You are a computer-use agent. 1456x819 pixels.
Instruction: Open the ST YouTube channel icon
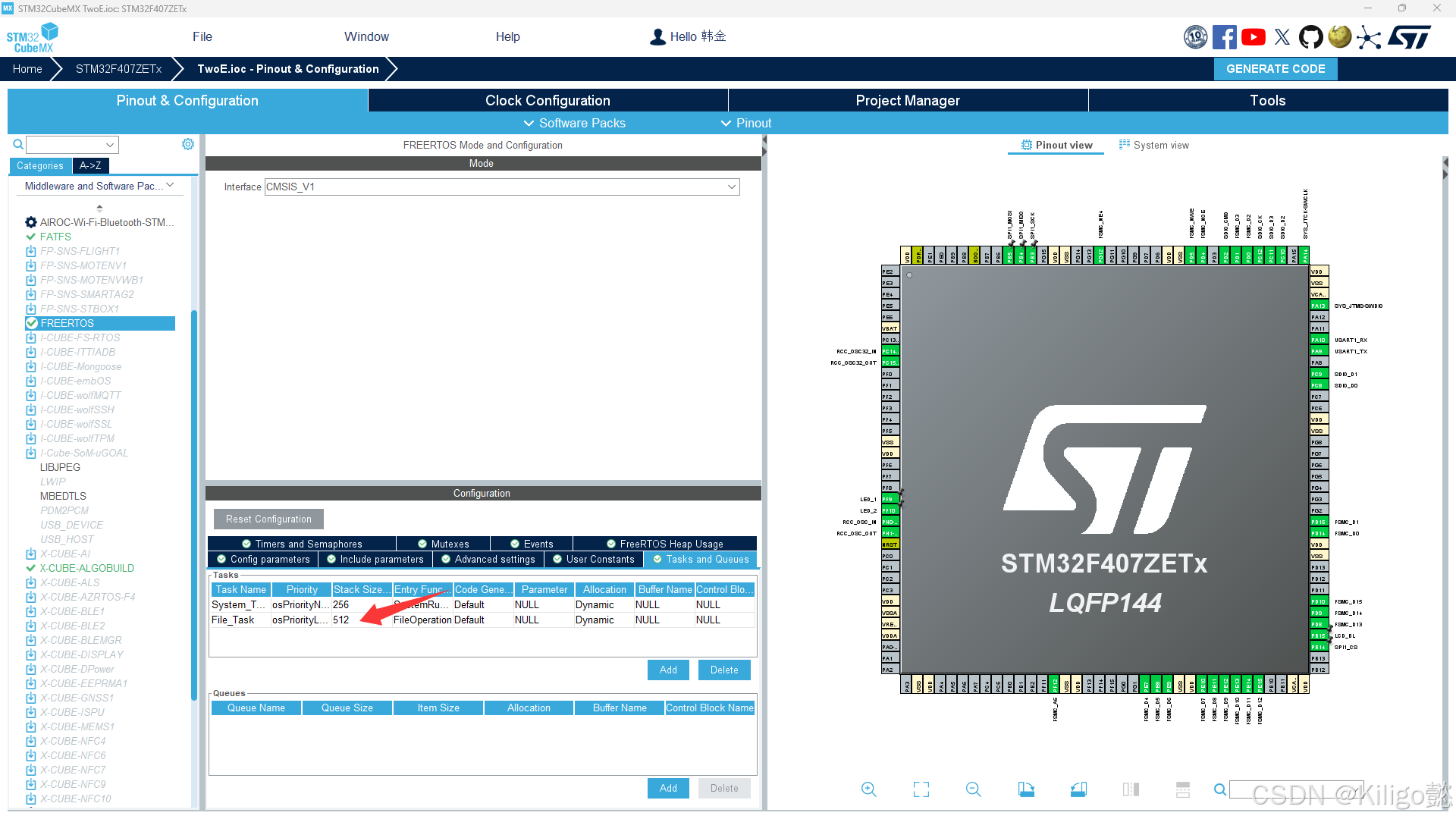point(1253,36)
